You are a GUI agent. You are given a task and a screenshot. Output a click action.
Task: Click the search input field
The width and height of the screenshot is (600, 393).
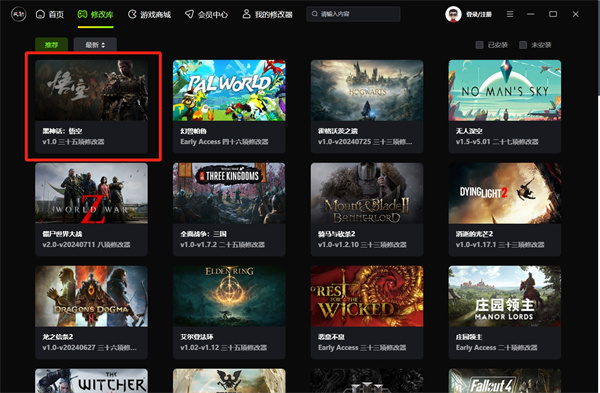353,14
